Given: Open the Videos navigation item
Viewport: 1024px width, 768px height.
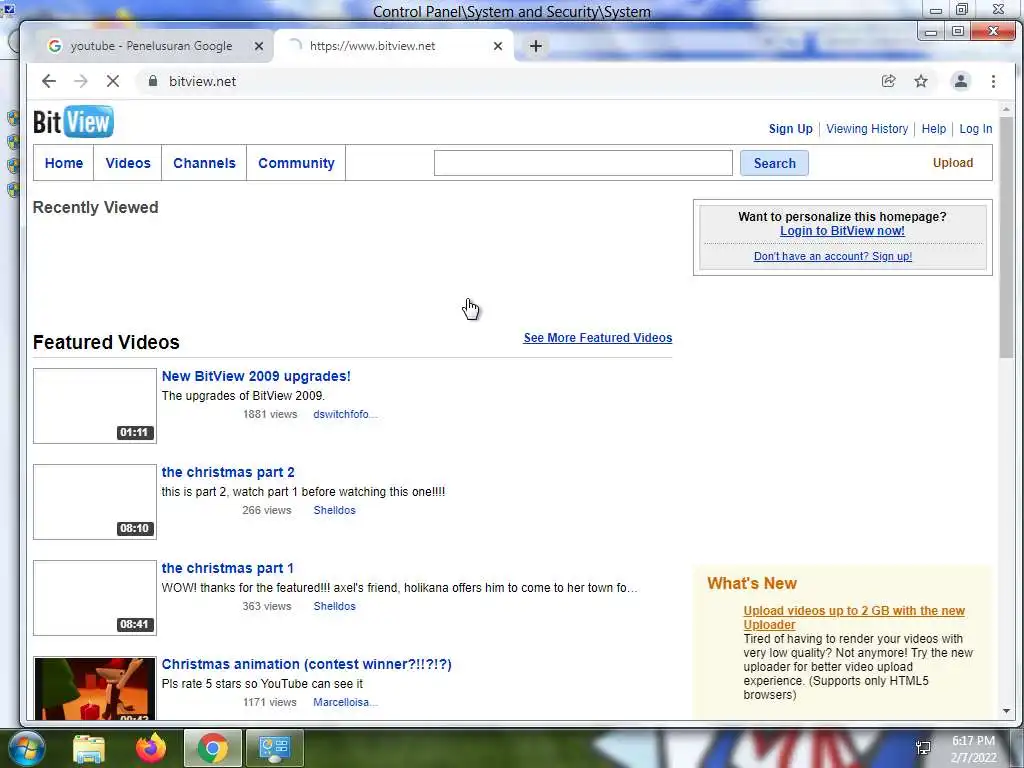Looking at the screenshot, I should [x=128, y=163].
